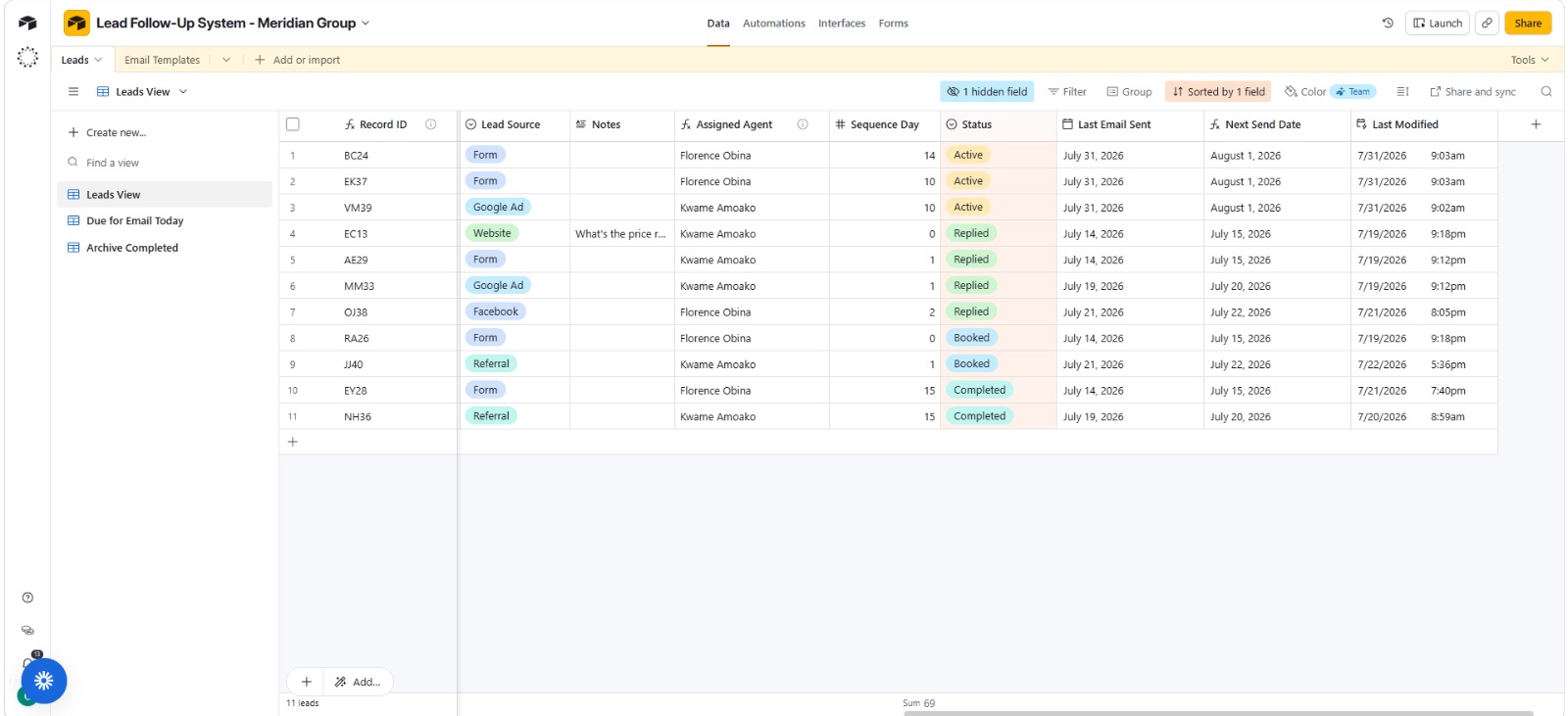The width and height of the screenshot is (1568, 716).
Task: Click the Add... button at bottom
Action: [358, 682]
